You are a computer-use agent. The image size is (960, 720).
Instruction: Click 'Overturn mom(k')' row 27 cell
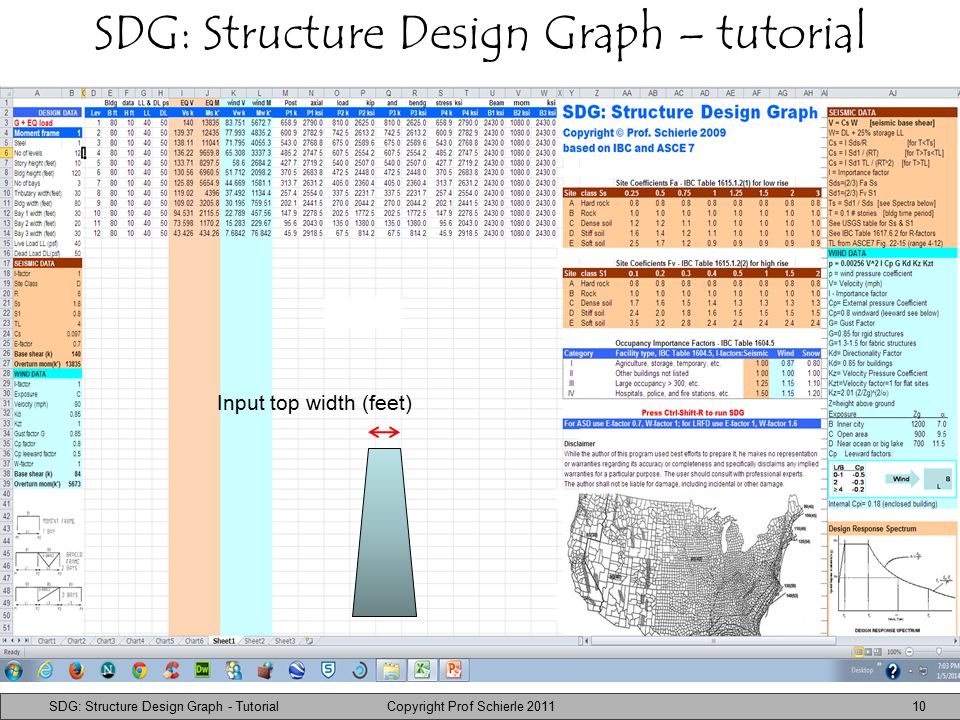[37, 364]
